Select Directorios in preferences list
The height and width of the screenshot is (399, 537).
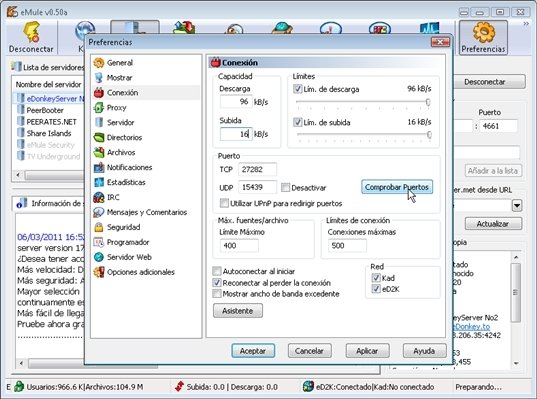pos(124,137)
